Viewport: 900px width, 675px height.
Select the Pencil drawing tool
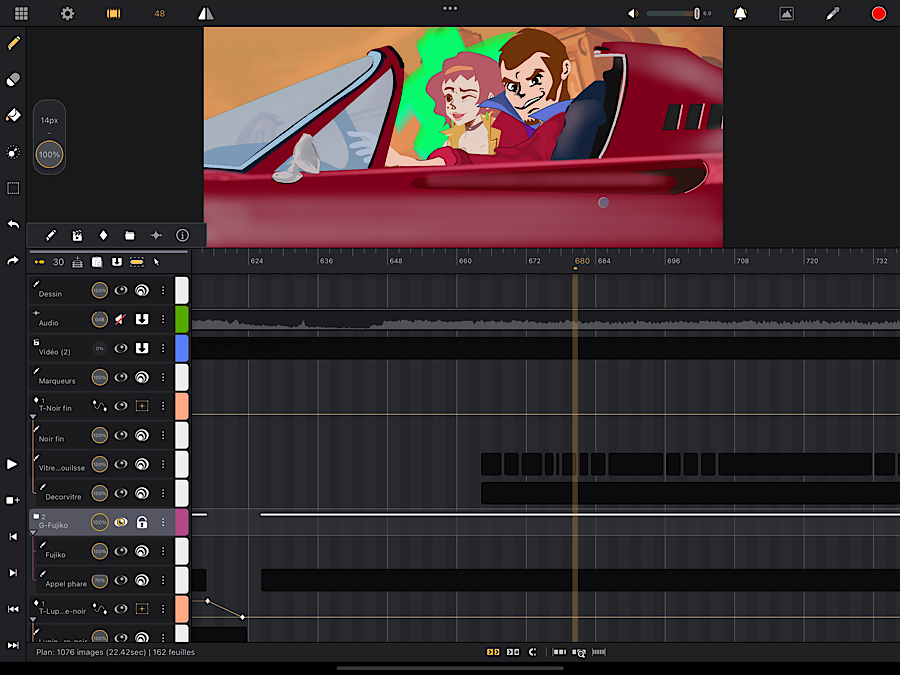pos(13,43)
